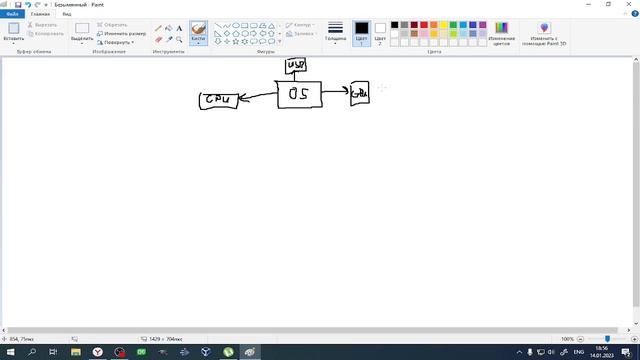The width and height of the screenshot is (640, 360).
Task: Expand the Select (Выделить) dropdown arrow
Action: (x=82, y=43)
